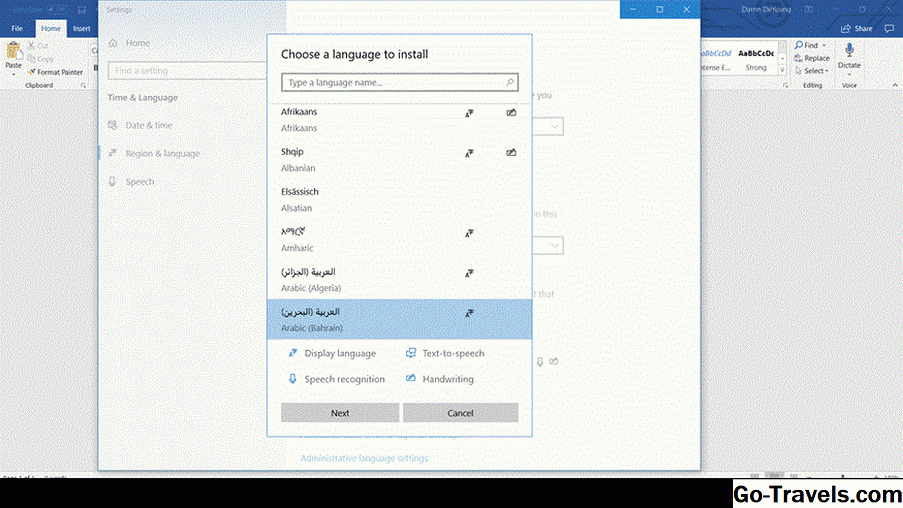Viewport: 903px width, 508px height.
Task: Collapse the Word ribbon
Action: pyautogui.click(x=894, y=85)
